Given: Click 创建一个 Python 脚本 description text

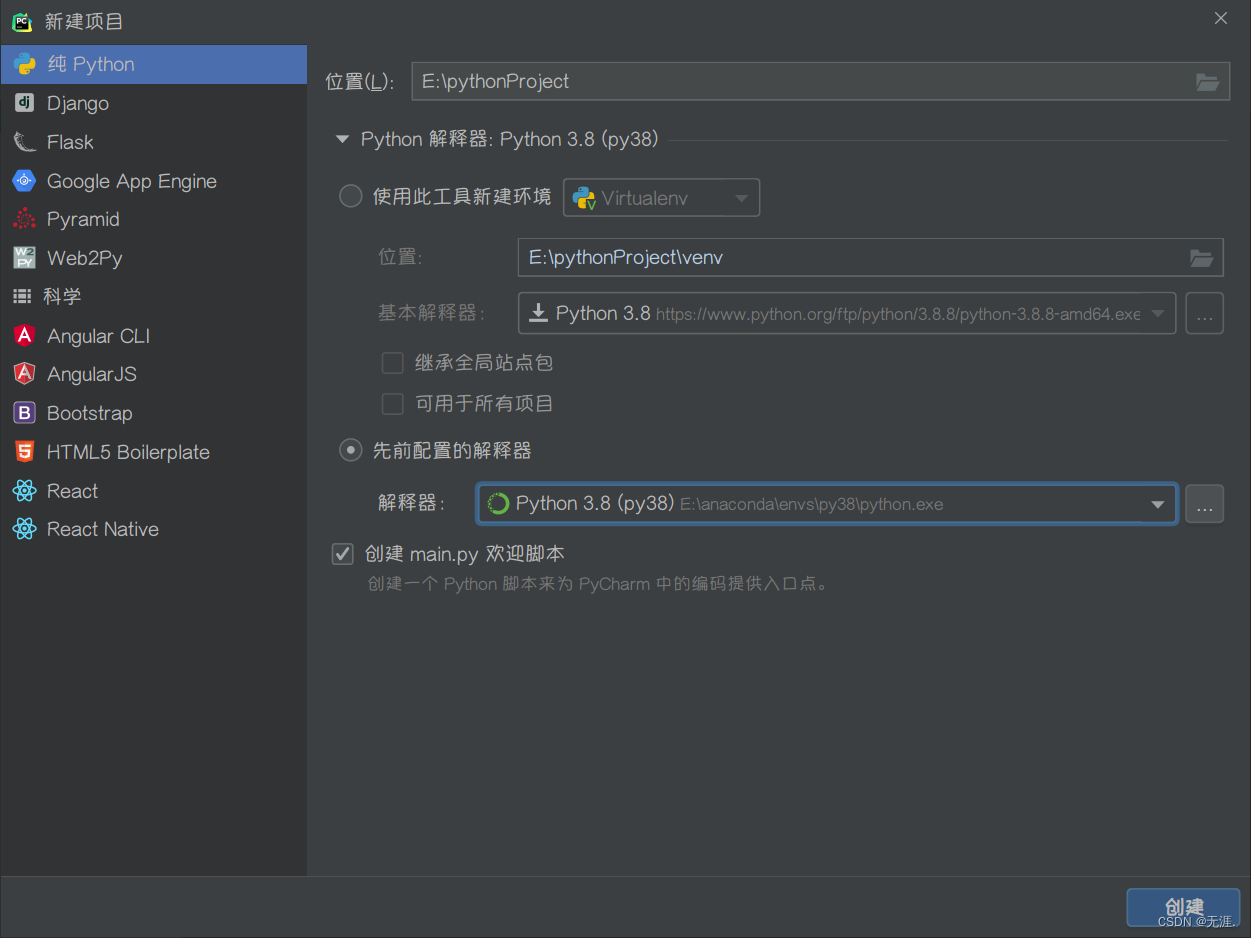Looking at the screenshot, I should click(597, 584).
